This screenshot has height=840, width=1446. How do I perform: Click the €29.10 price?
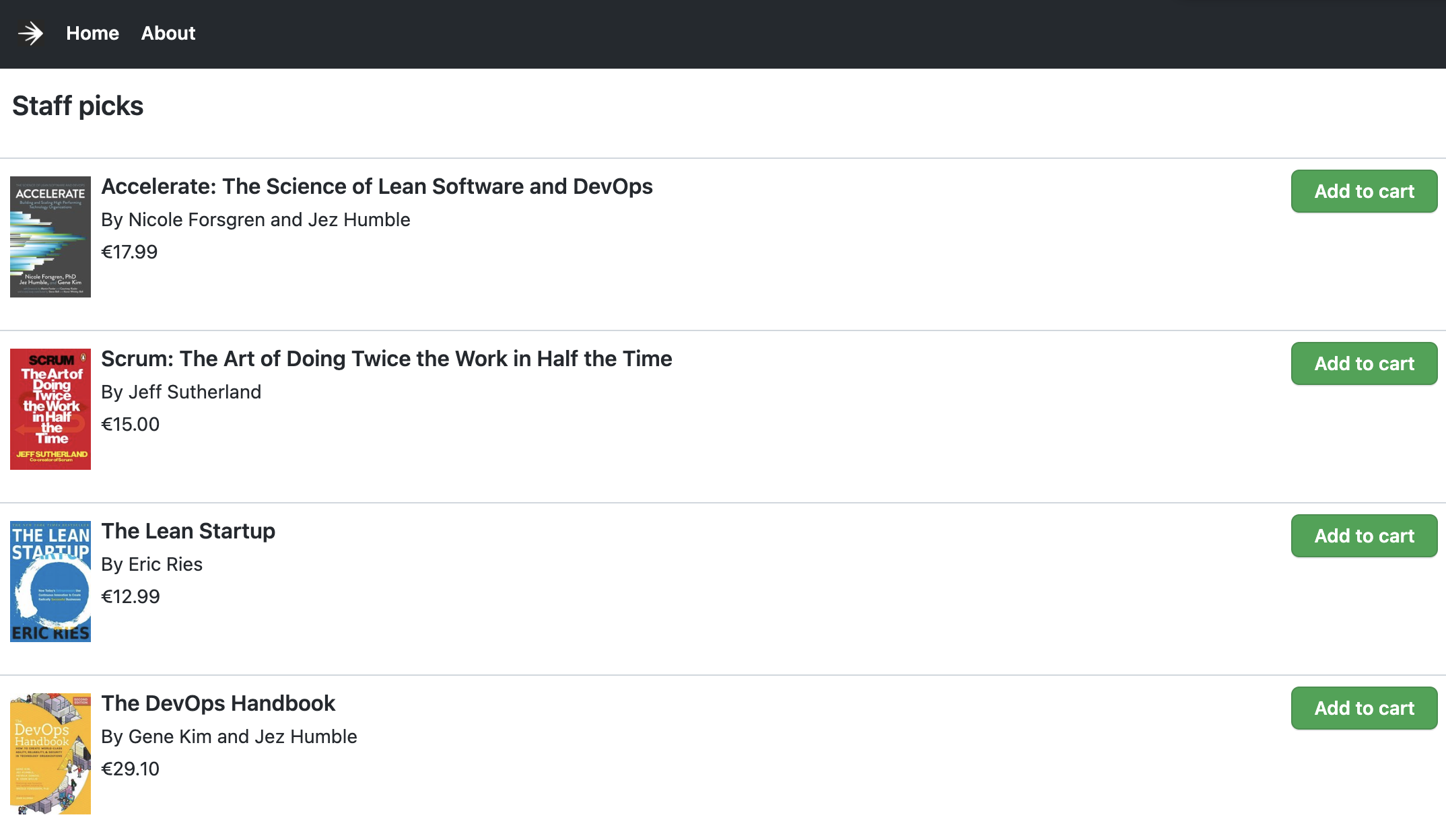(x=130, y=769)
